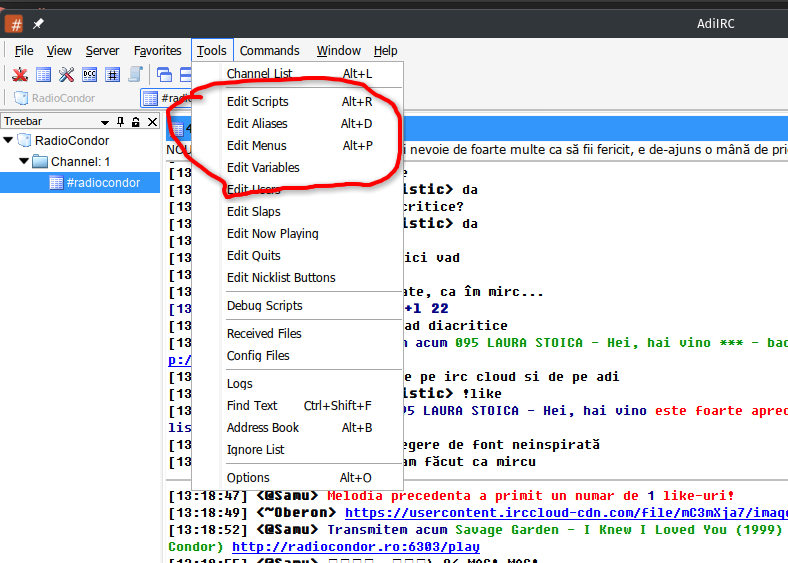Choose Edit Nicklist Buttons entry
Viewport: 788px width, 563px height.
click(298, 278)
